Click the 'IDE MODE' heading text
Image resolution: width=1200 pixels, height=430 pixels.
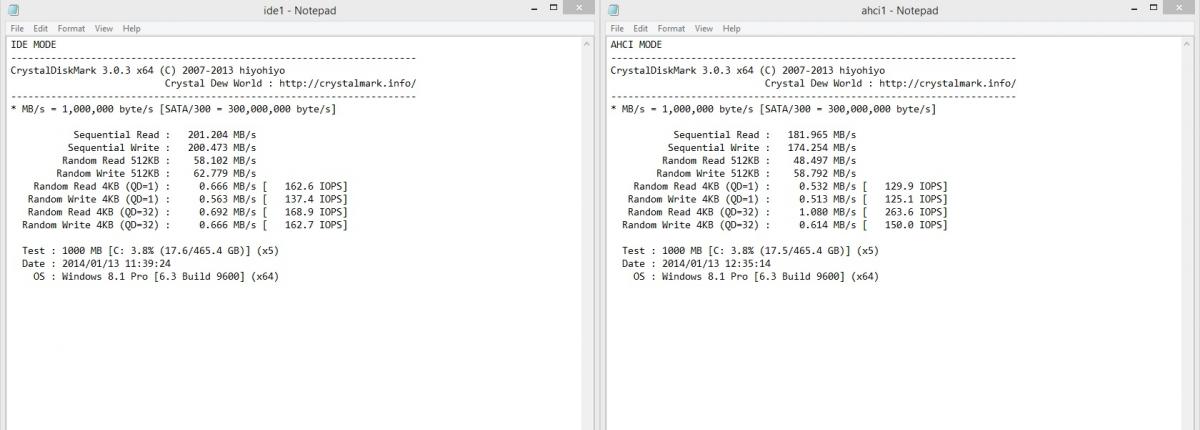pos(33,44)
